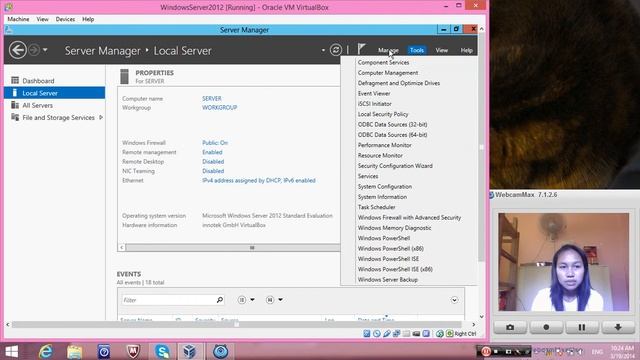Pause the WebcamMax video
Screen dimensions: 640x360
(x=582, y=327)
